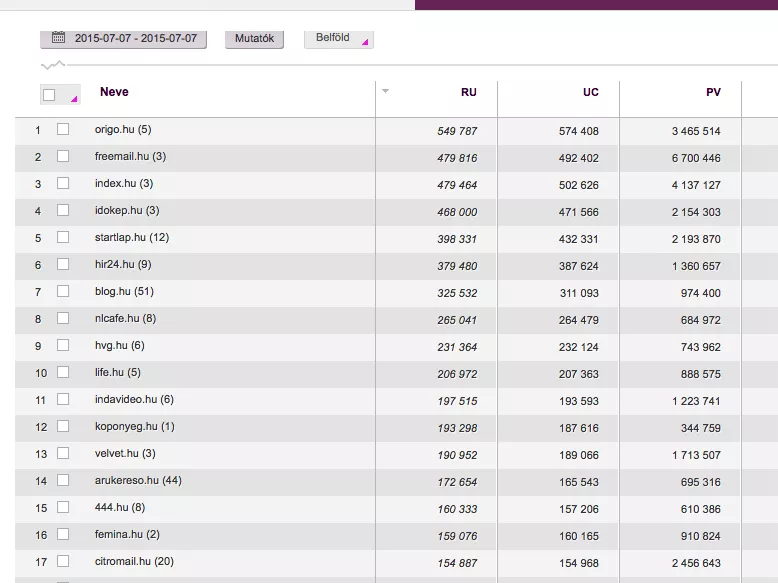
Task: Sort by Neve column header
Action: [114, 92]
